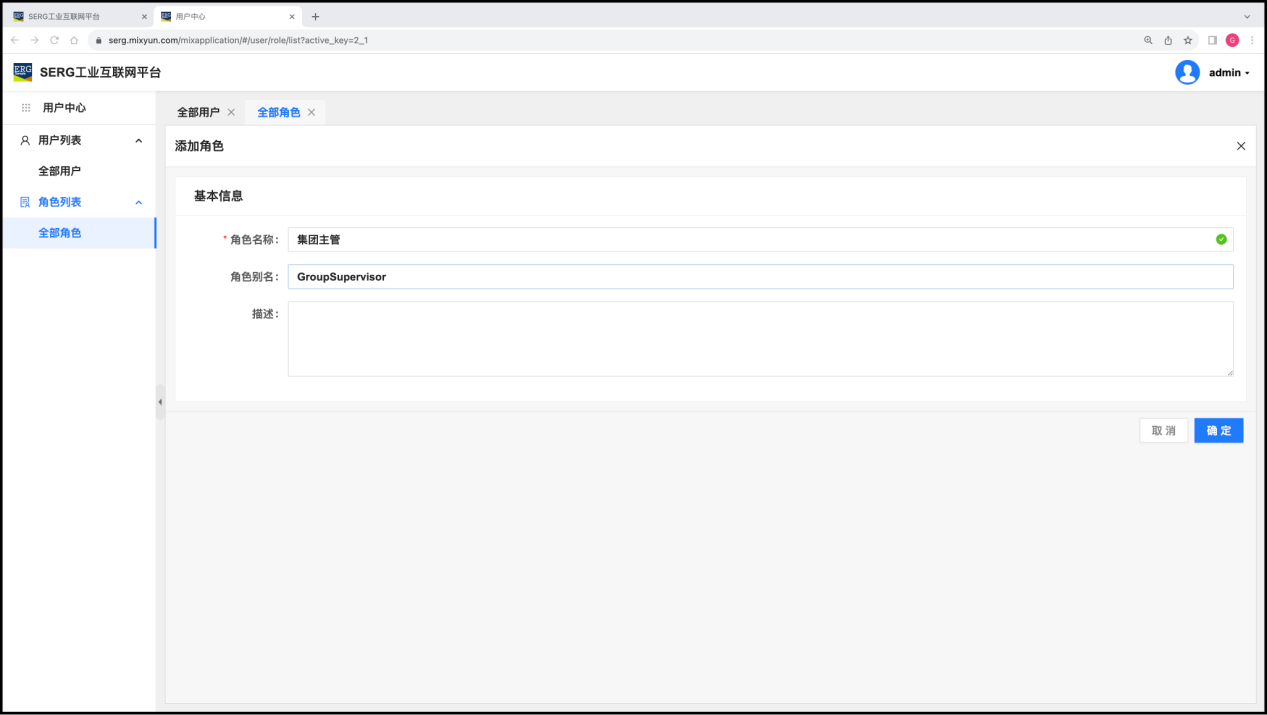
Task: Click the 确定 button
Action: pos(1218,430)
